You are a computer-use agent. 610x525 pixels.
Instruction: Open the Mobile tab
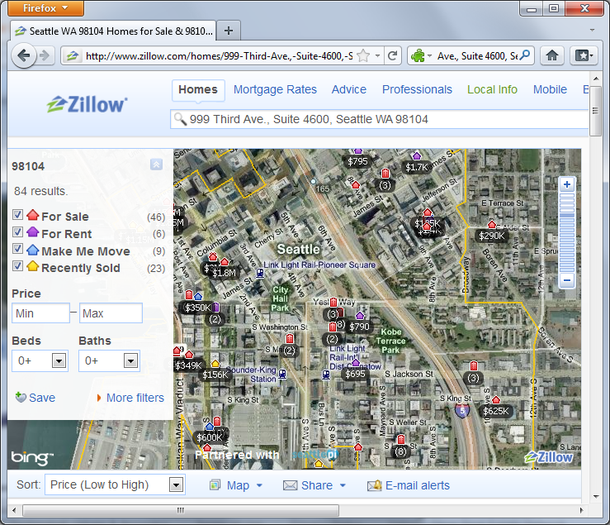pos(550,89)
